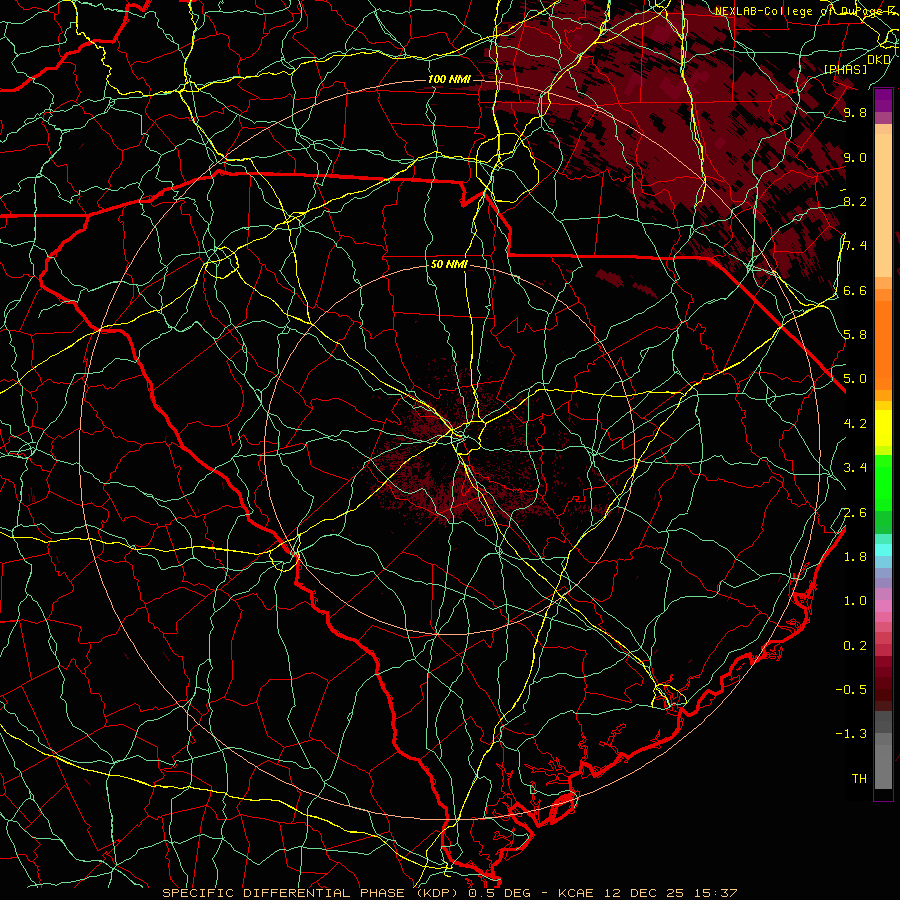Click the 3.4 scale value
This screenshot has width=900, height=900.
[855, 468]
